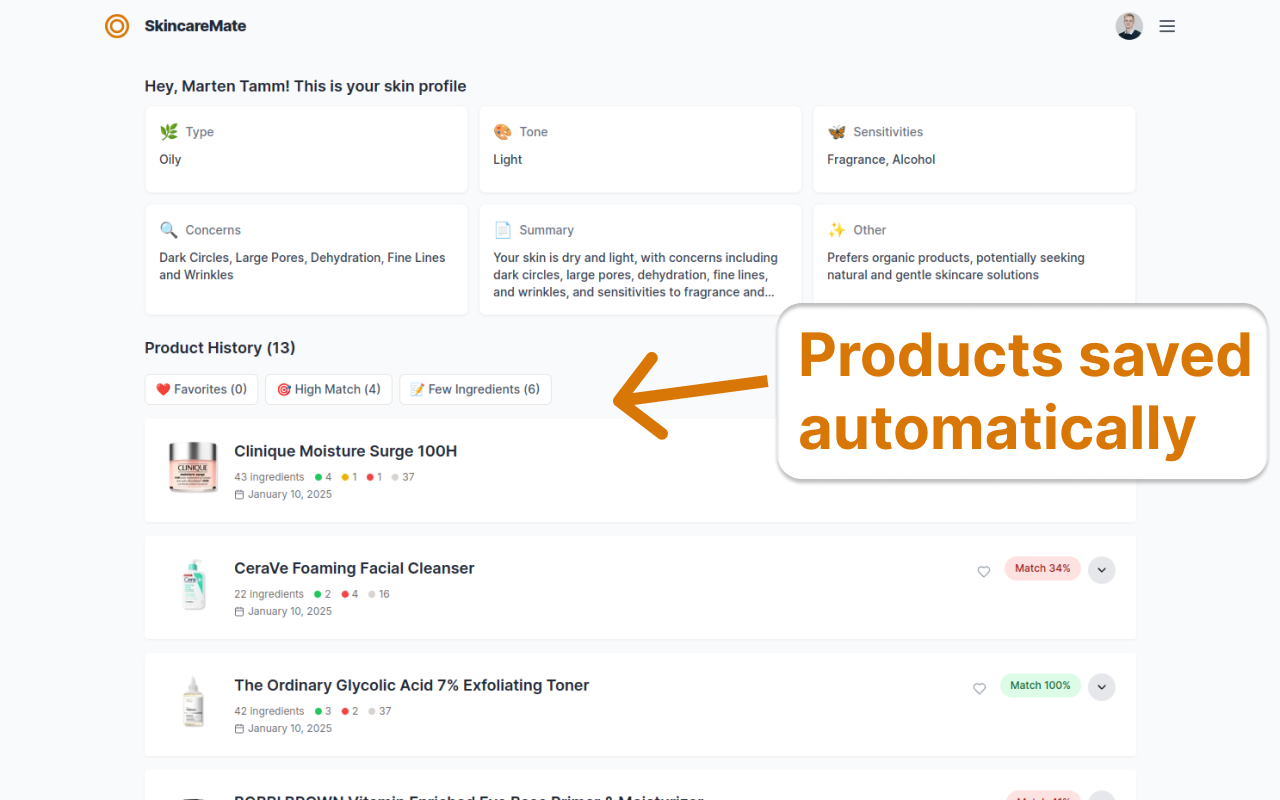
Task: Filter product history by Favorites (0)
Action: click(201, 389)
